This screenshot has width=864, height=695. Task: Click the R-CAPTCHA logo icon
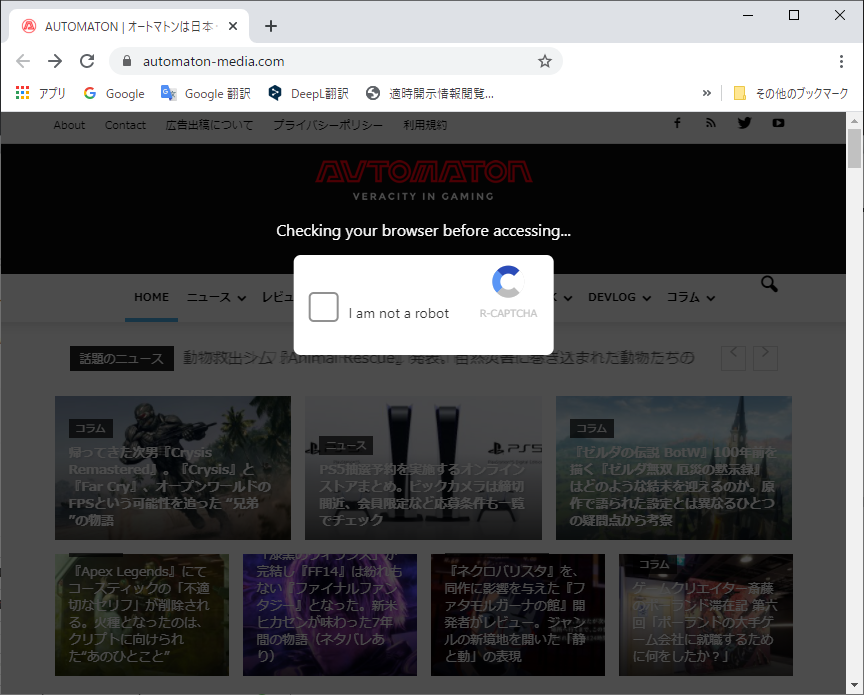click(x=507, y=282)
